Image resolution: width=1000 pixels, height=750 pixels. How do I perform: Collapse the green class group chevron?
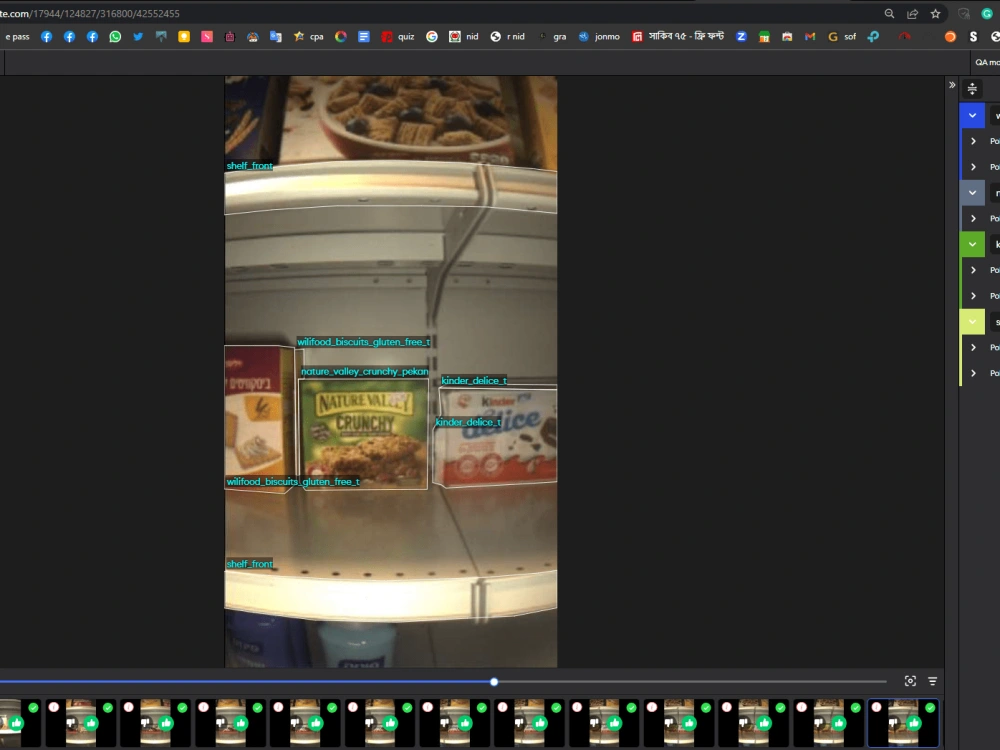coord(972,244)
